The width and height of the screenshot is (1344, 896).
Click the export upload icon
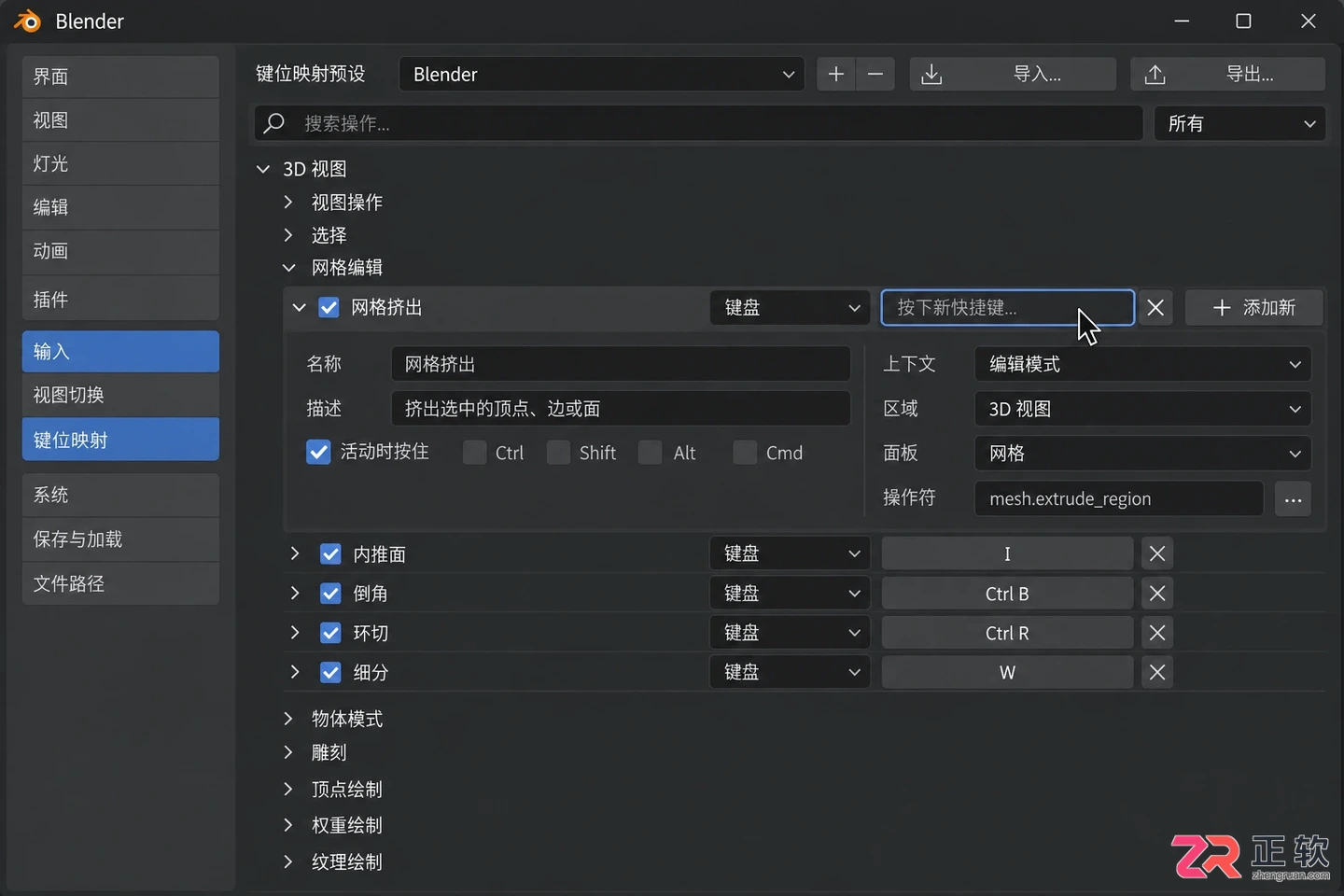(1155, 74)
